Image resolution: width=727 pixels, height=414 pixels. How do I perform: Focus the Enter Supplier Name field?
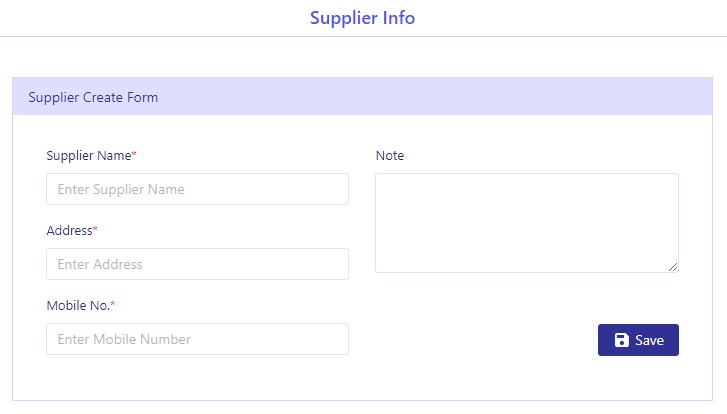click(198, 189)
